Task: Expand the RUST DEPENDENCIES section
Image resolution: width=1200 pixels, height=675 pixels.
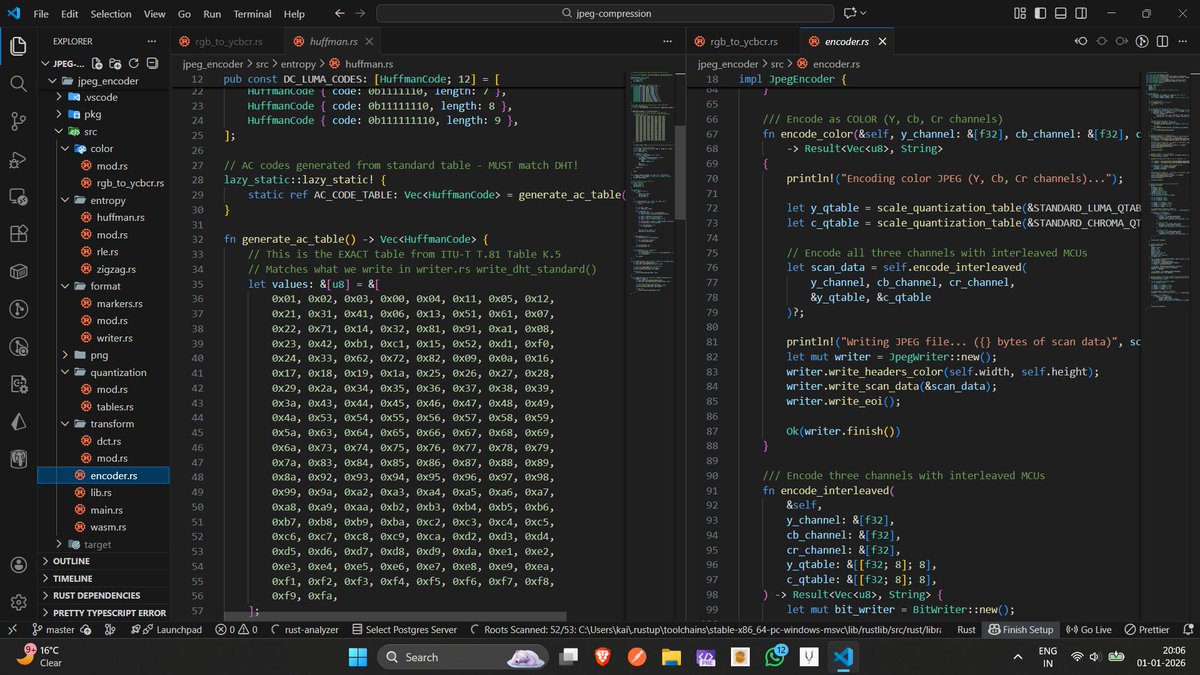Action: tap(103, 595)
